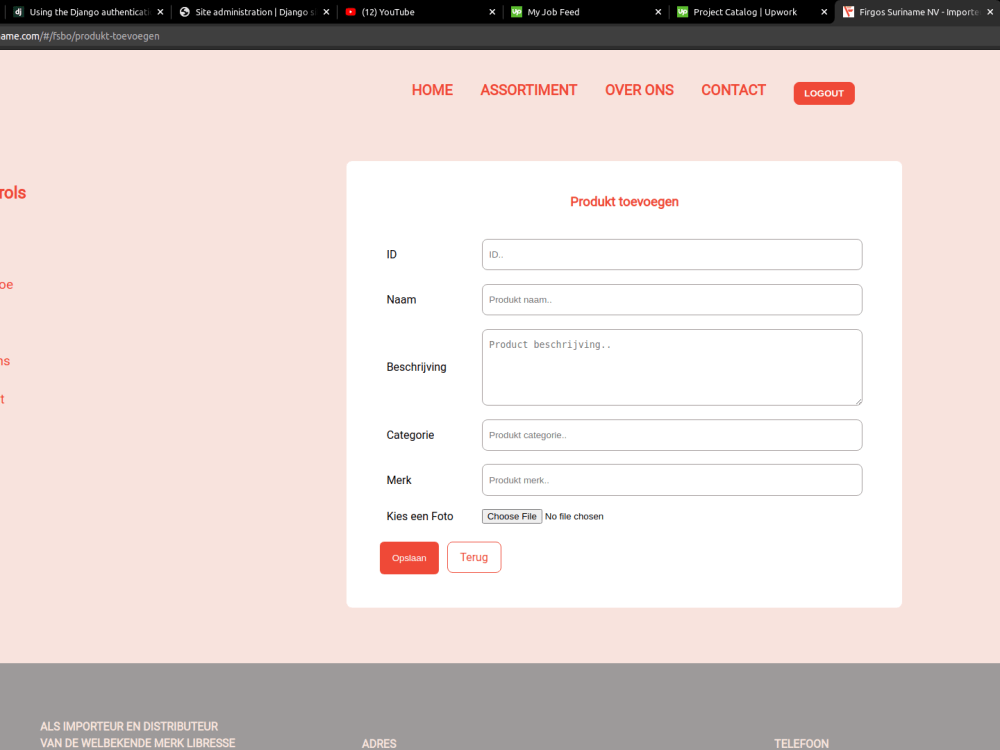Click inside the Product beschrijving textarea
Viewport: 1000px width, 750px height.
pos(672,367)
